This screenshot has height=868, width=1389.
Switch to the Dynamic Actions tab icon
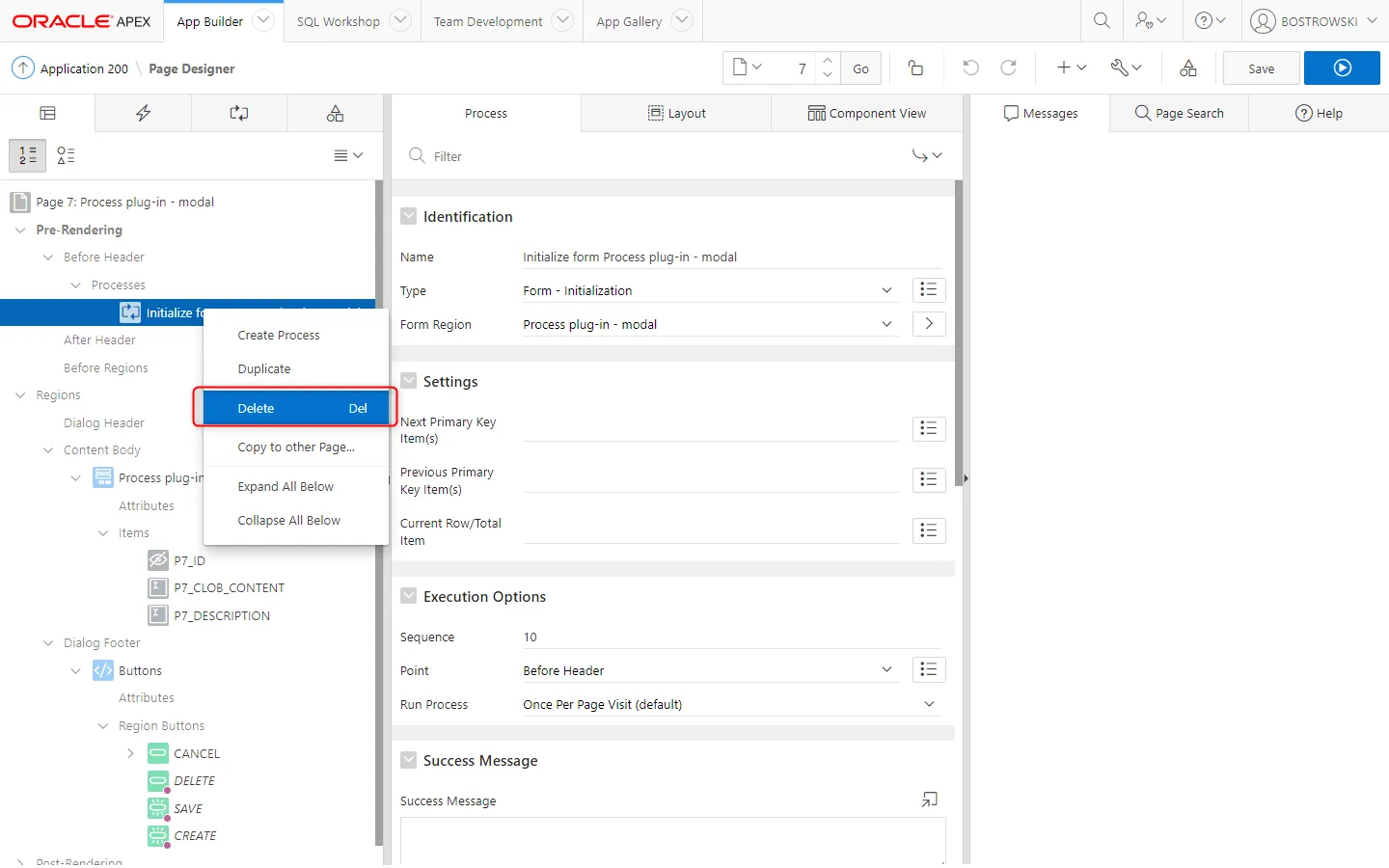tap(143, 114)
